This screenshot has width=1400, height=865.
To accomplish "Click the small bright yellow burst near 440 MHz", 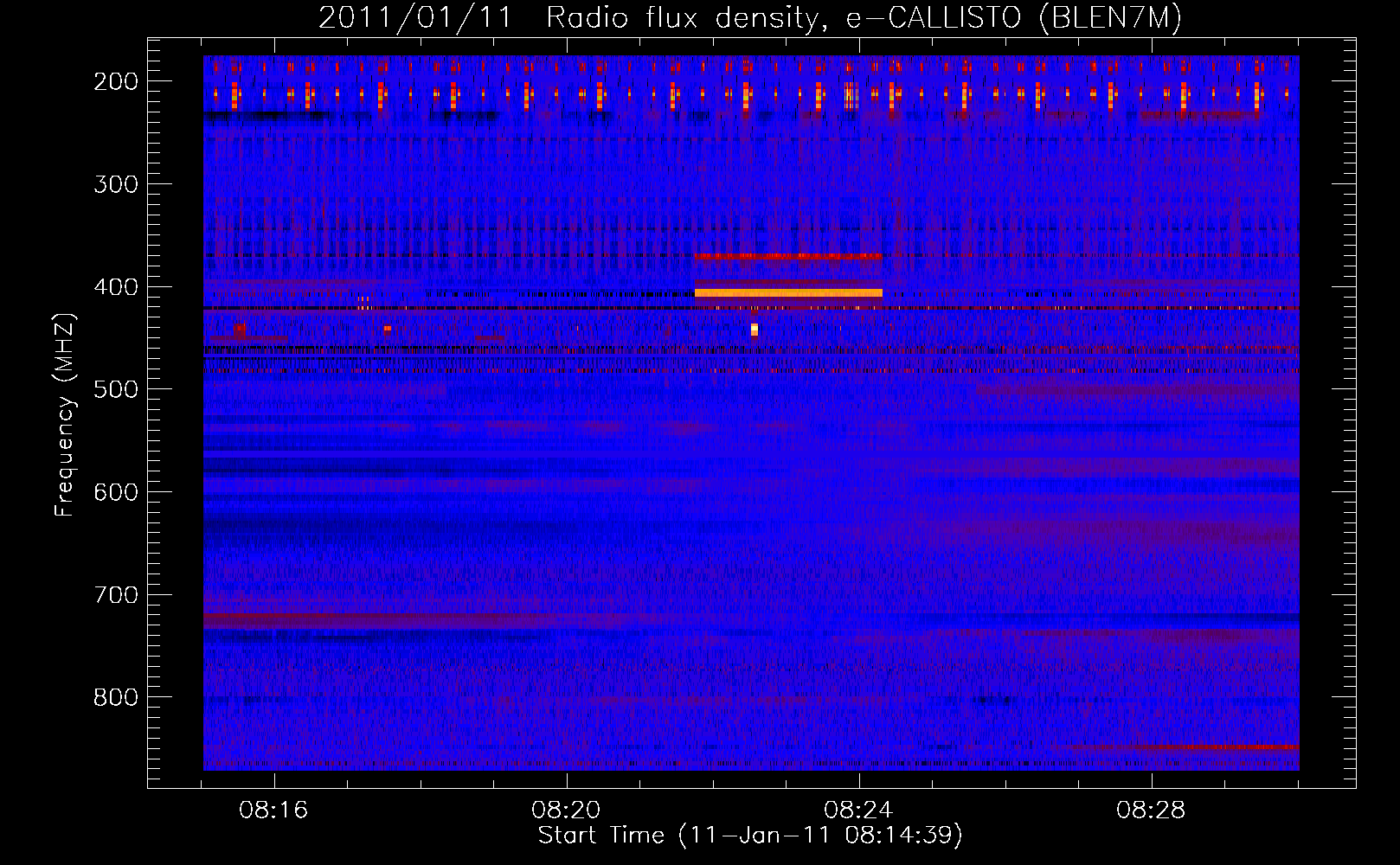I will point(755,330).
